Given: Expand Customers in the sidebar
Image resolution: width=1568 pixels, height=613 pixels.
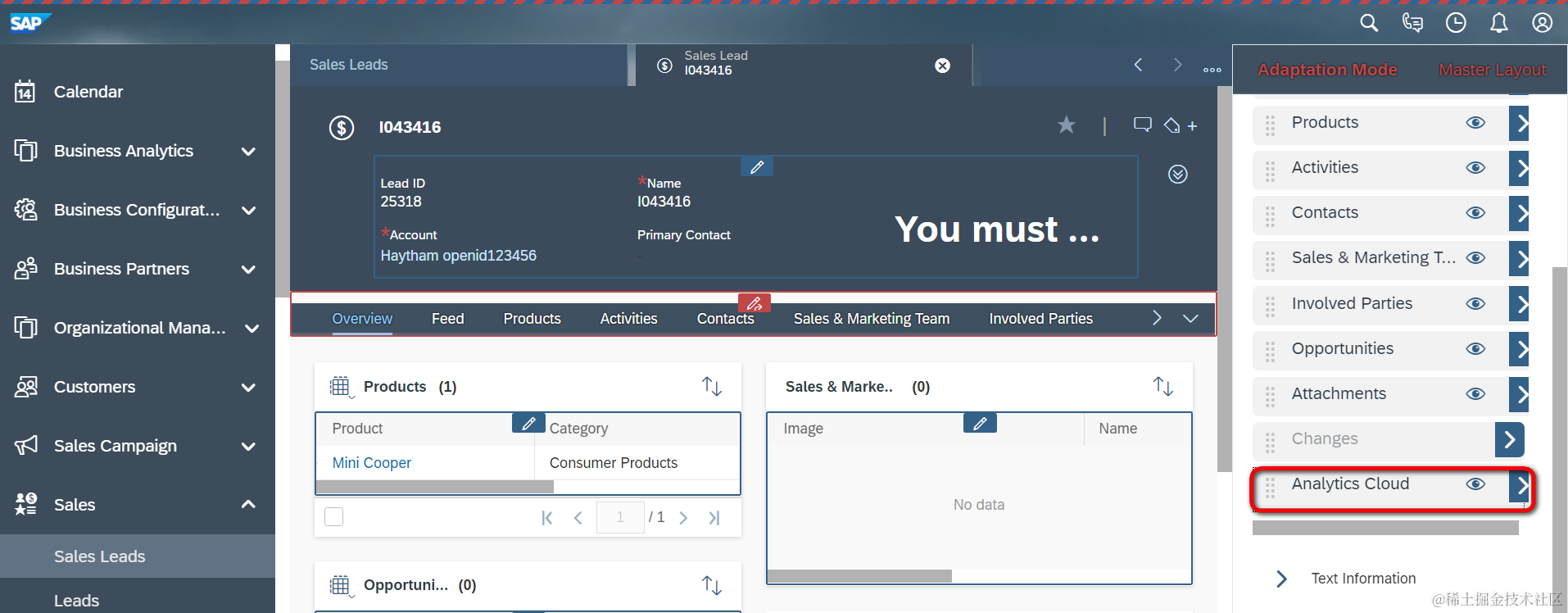Looking at the screenshot, I should 248,388.
